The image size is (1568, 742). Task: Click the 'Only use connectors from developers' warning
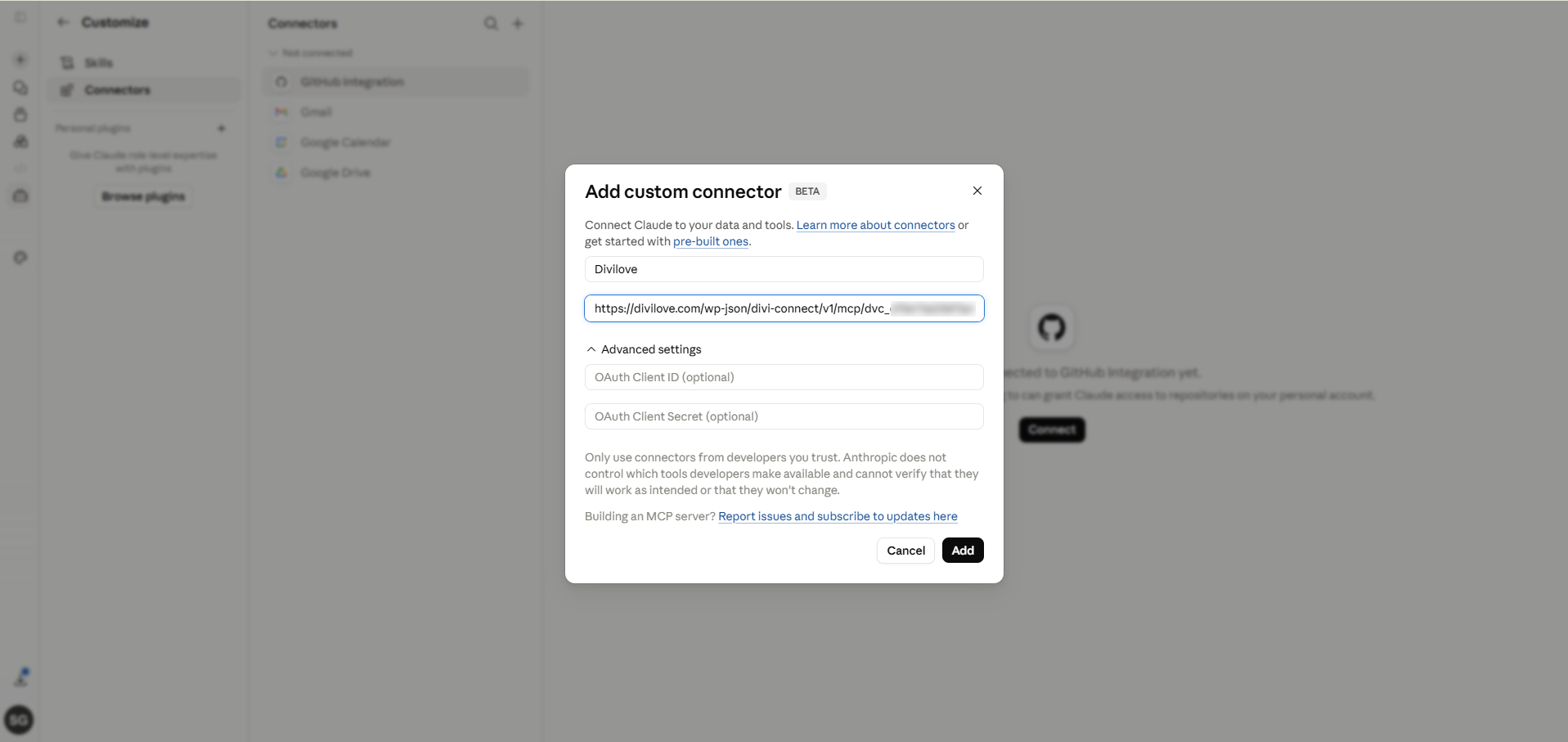(x=781, y=474)
